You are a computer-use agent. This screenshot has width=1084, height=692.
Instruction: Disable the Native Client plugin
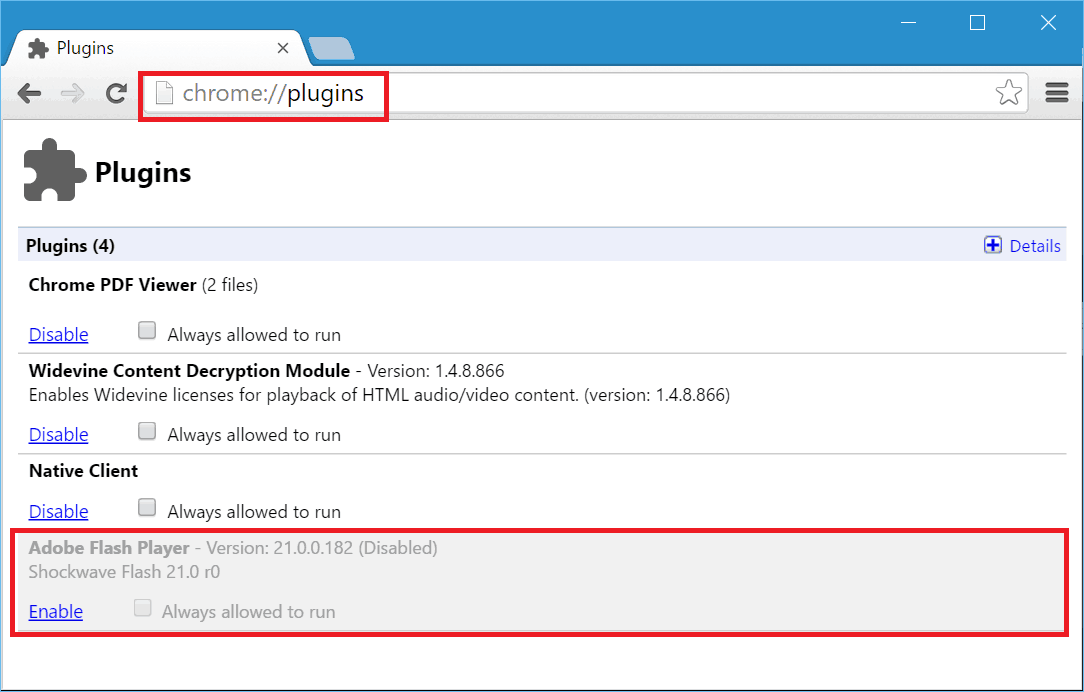[59, 512]
